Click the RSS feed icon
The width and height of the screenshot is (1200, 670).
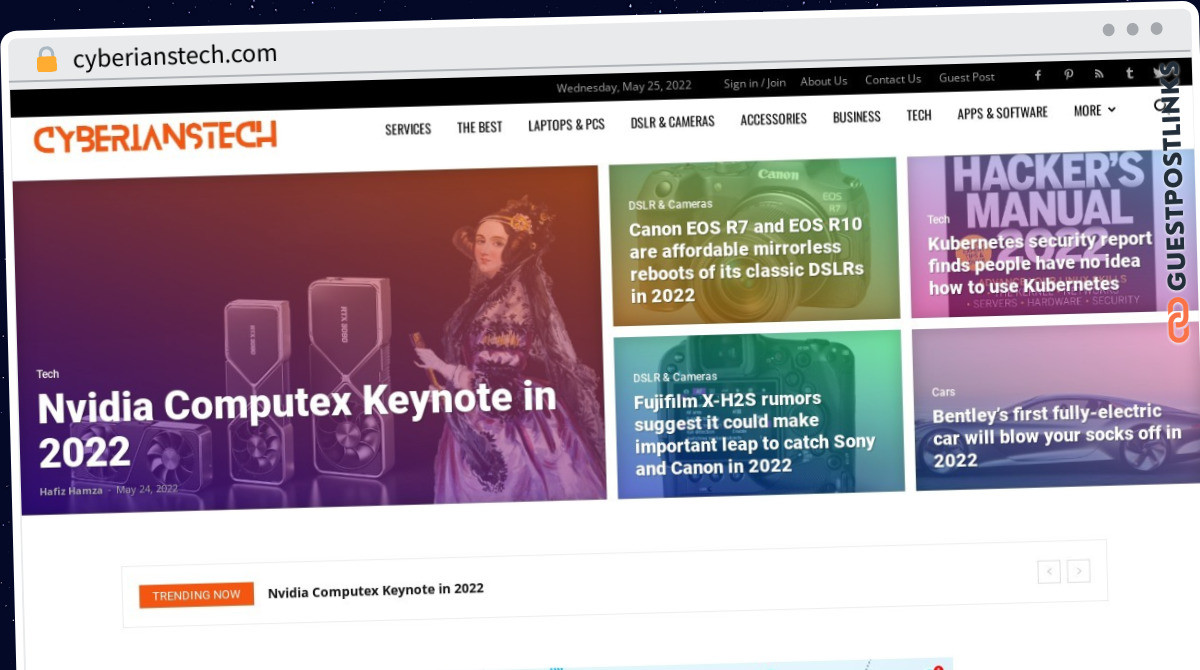[1099, 74]
